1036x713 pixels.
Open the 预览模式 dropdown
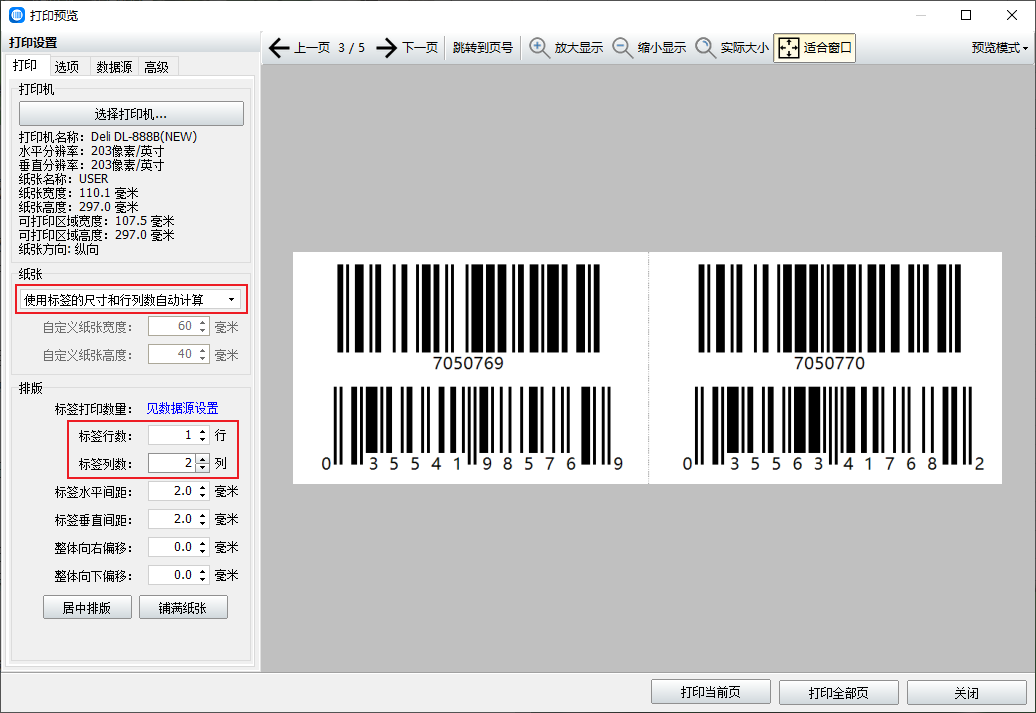click(1000, 48)
